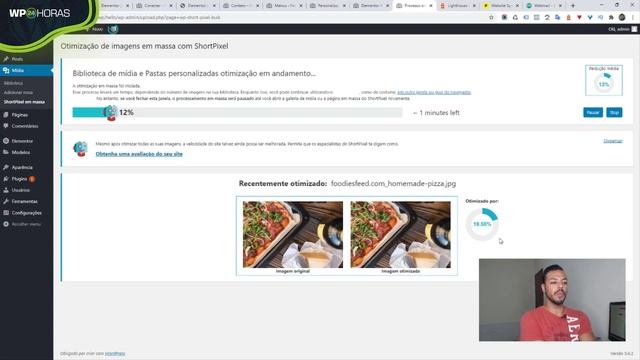640x360 pixels.
Task: Open the Imagem original pizza thumbnail
Action: (293, 234)
